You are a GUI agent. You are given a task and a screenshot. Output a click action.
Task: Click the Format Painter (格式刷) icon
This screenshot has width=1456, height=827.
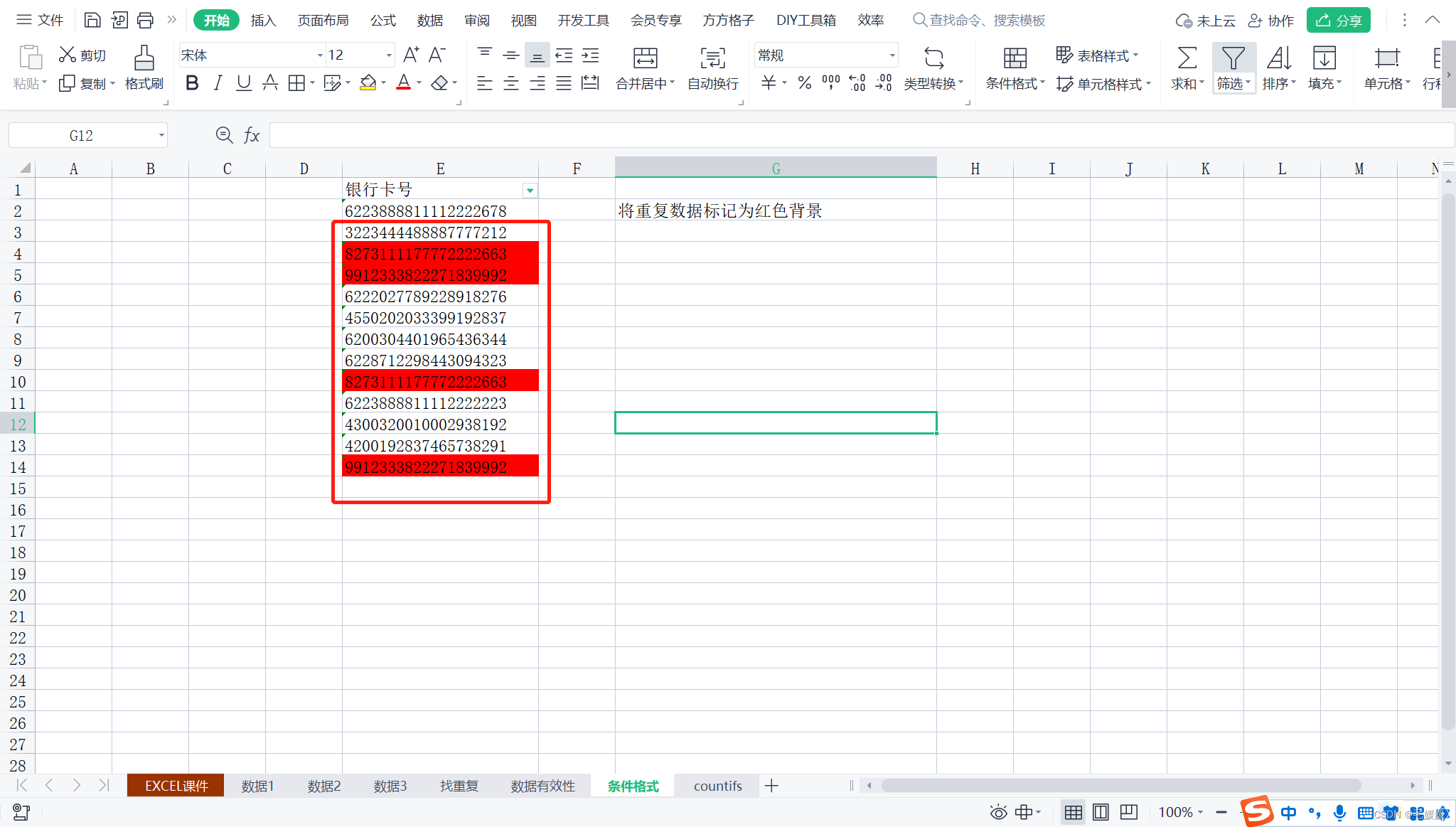click(144, 58)
